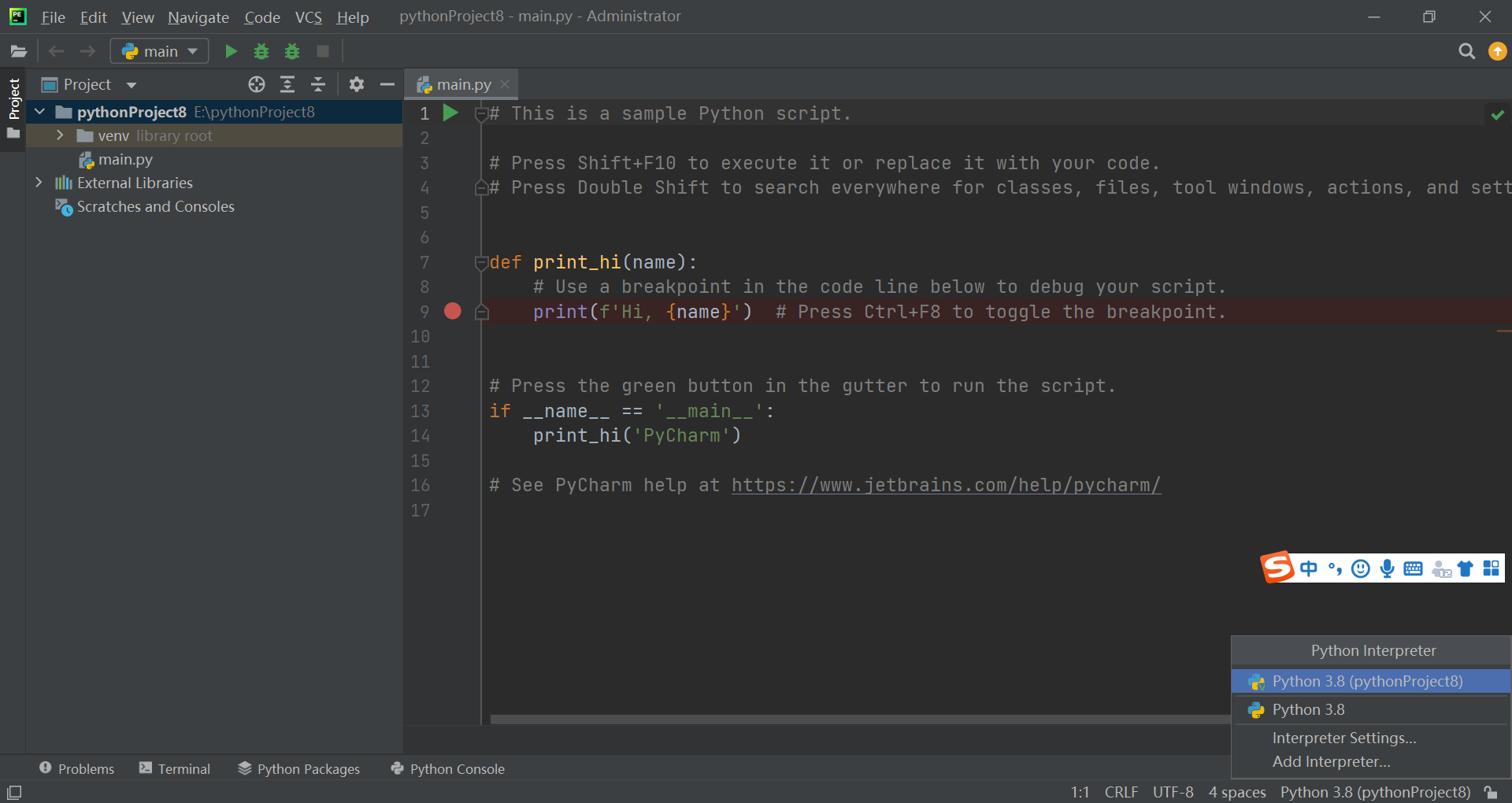Open Sogou skin shirt icon

click(1465, 568)
